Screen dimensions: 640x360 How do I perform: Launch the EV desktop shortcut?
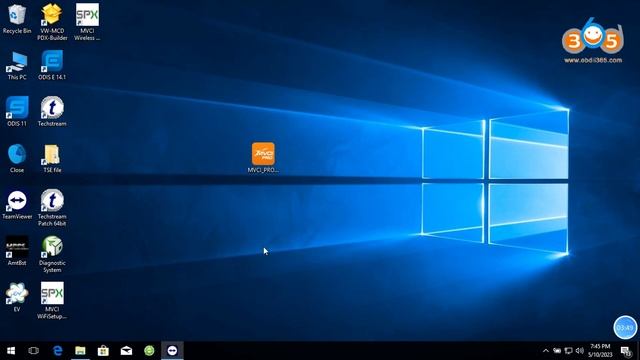17,298
